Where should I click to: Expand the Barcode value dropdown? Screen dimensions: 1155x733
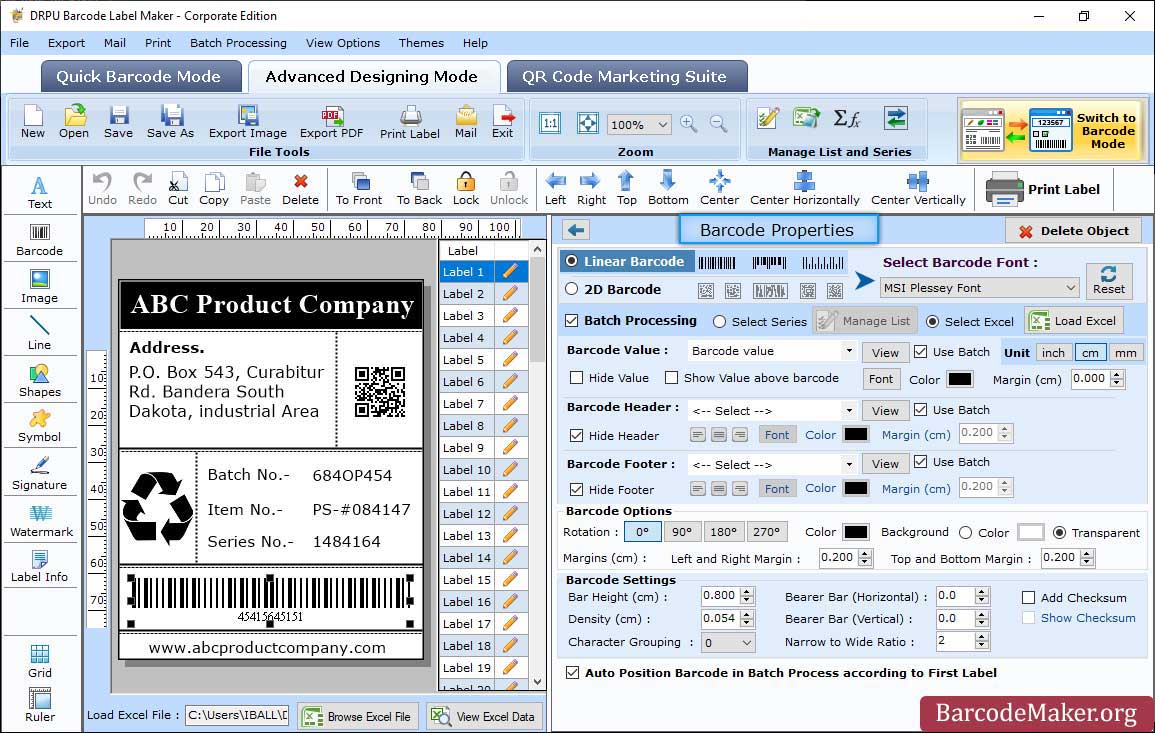tap(849, 351)
